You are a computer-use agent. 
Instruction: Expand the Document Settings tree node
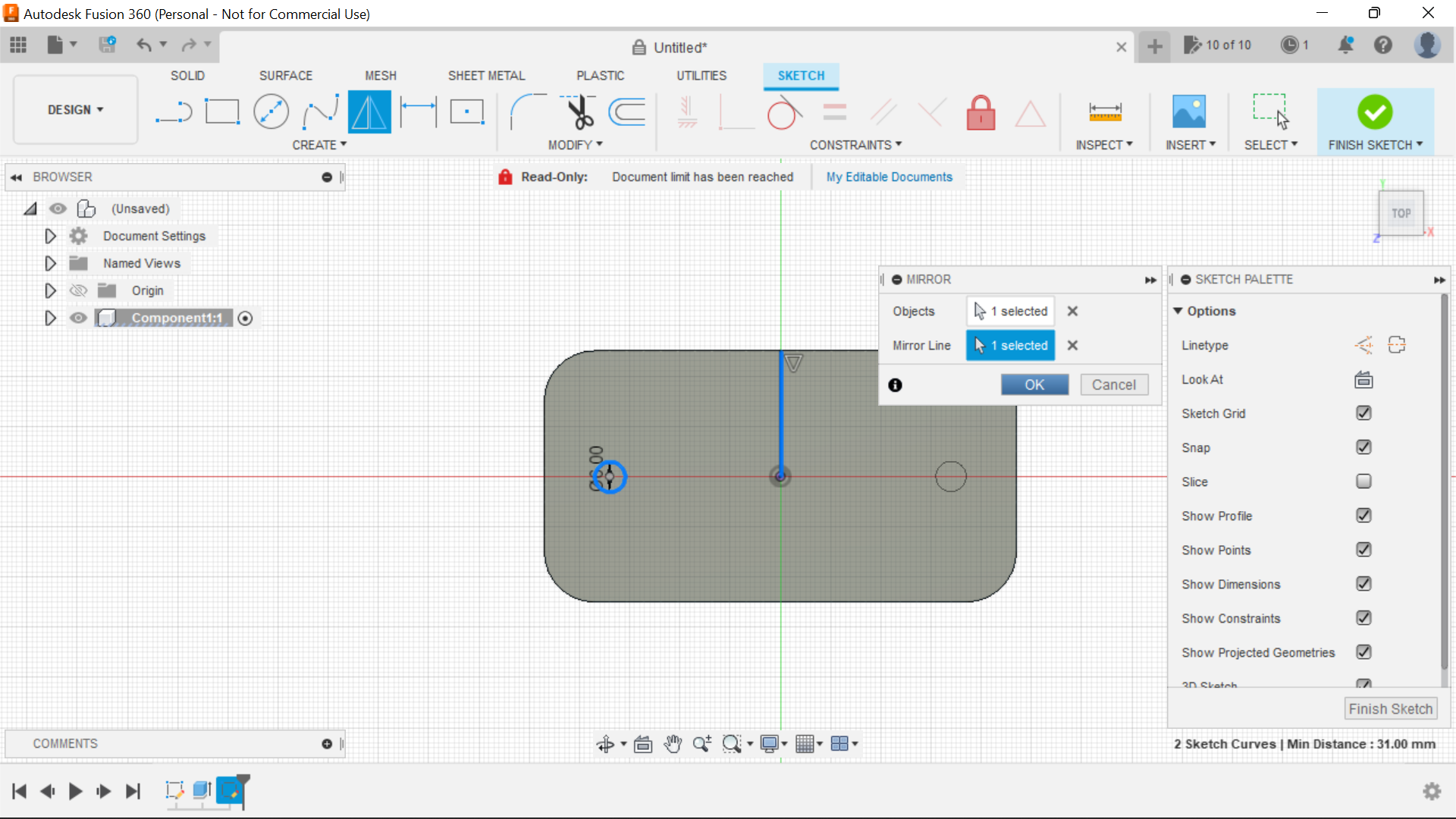50,236
